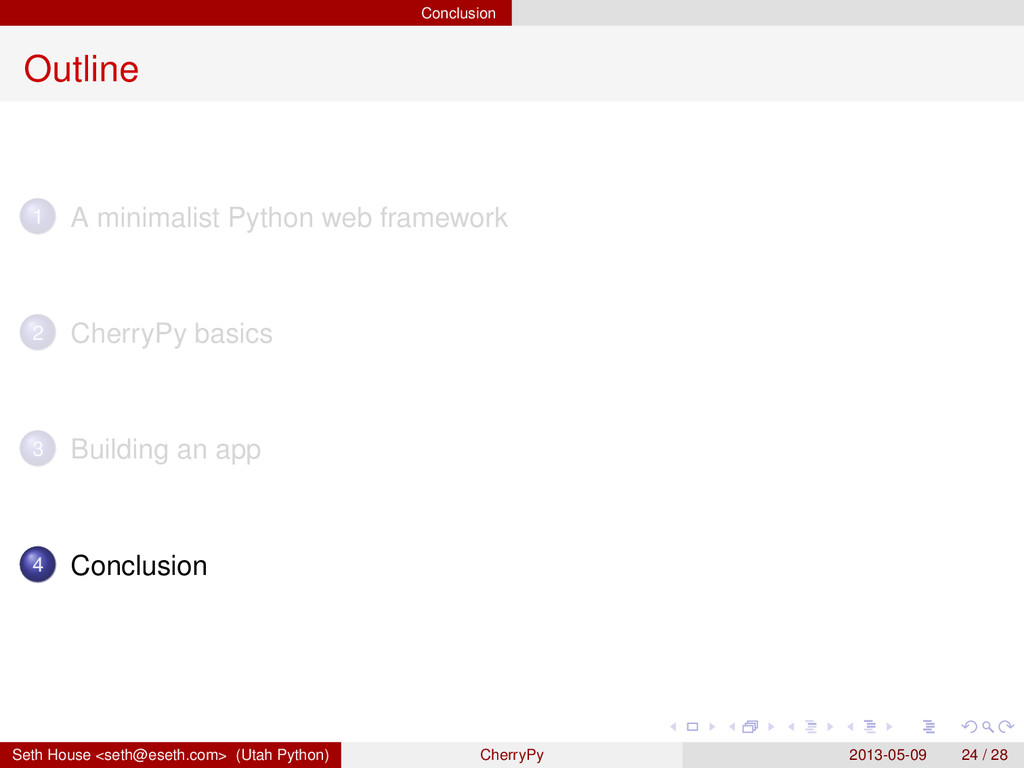Screen dimensions: 1024x768
Task: Jump to 'CherryPy basics' outline entry
Action: point(172,334)
